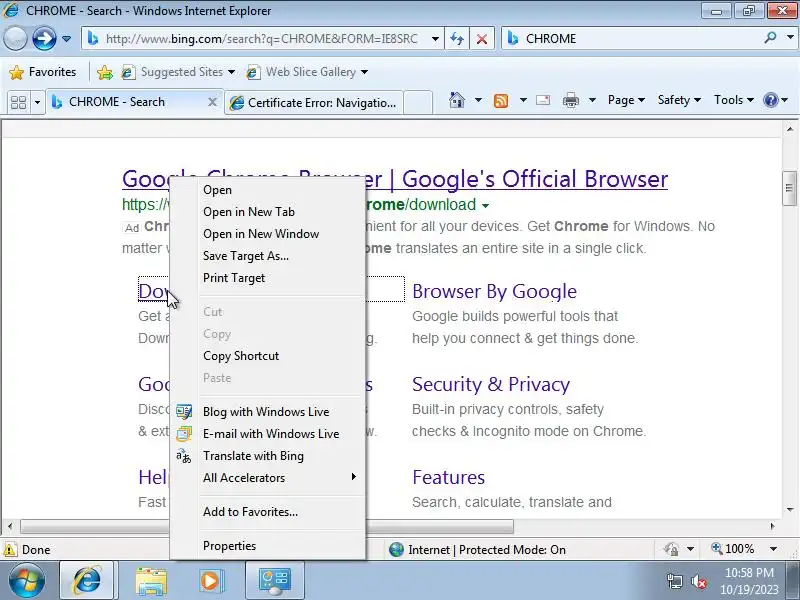Expand the tab list dropdown arrow
800x600 pixels.
(x=37, y=103)
